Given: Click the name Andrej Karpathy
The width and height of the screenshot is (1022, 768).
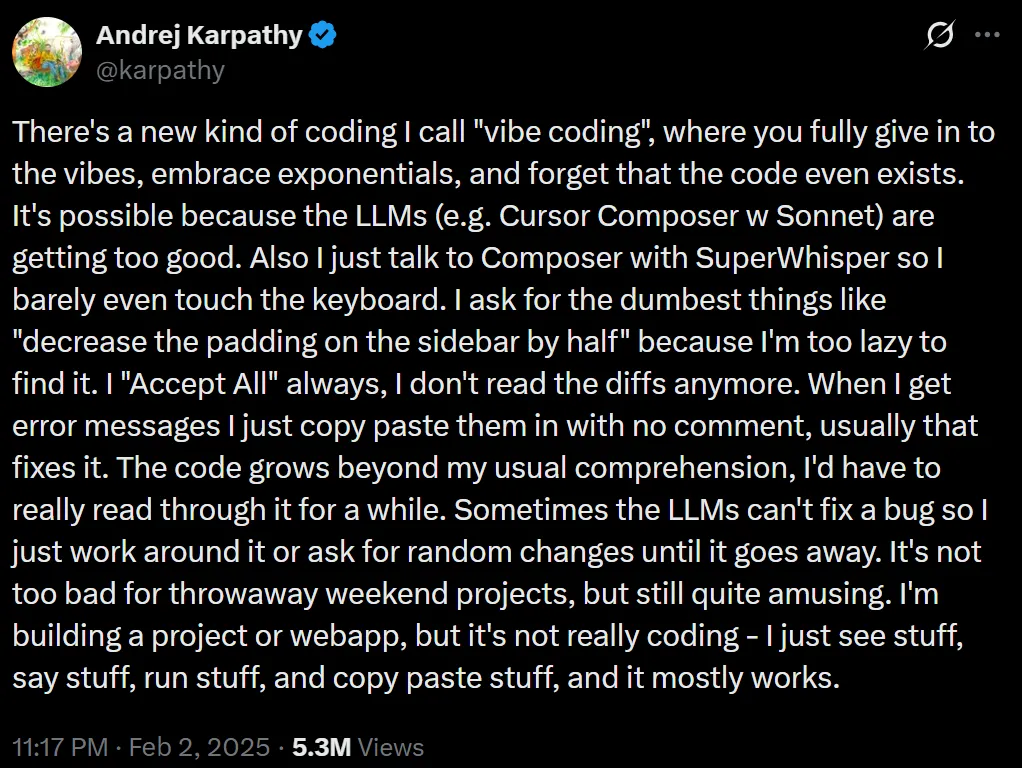Looking at the screenshot, I should tap(198, 34).
